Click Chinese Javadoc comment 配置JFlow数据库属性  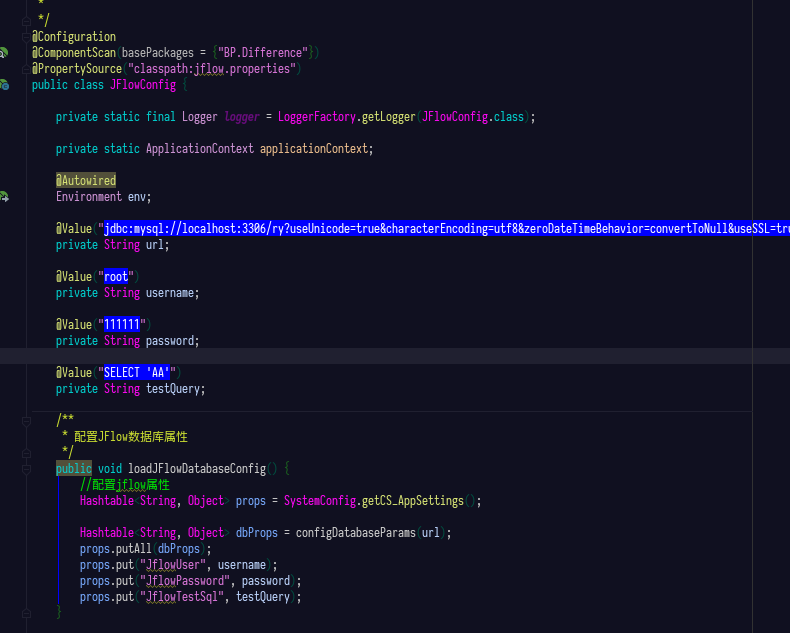(130, 437)
